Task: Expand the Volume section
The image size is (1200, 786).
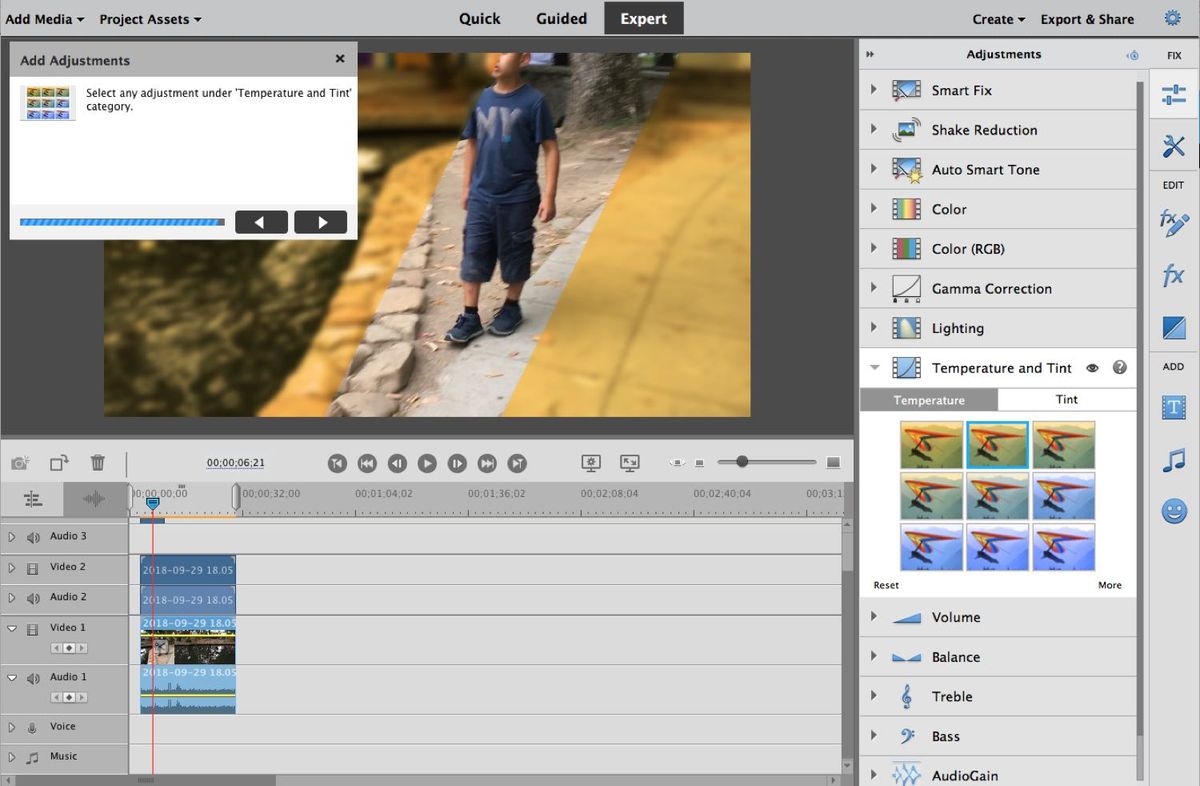Action: coord(873,617)
